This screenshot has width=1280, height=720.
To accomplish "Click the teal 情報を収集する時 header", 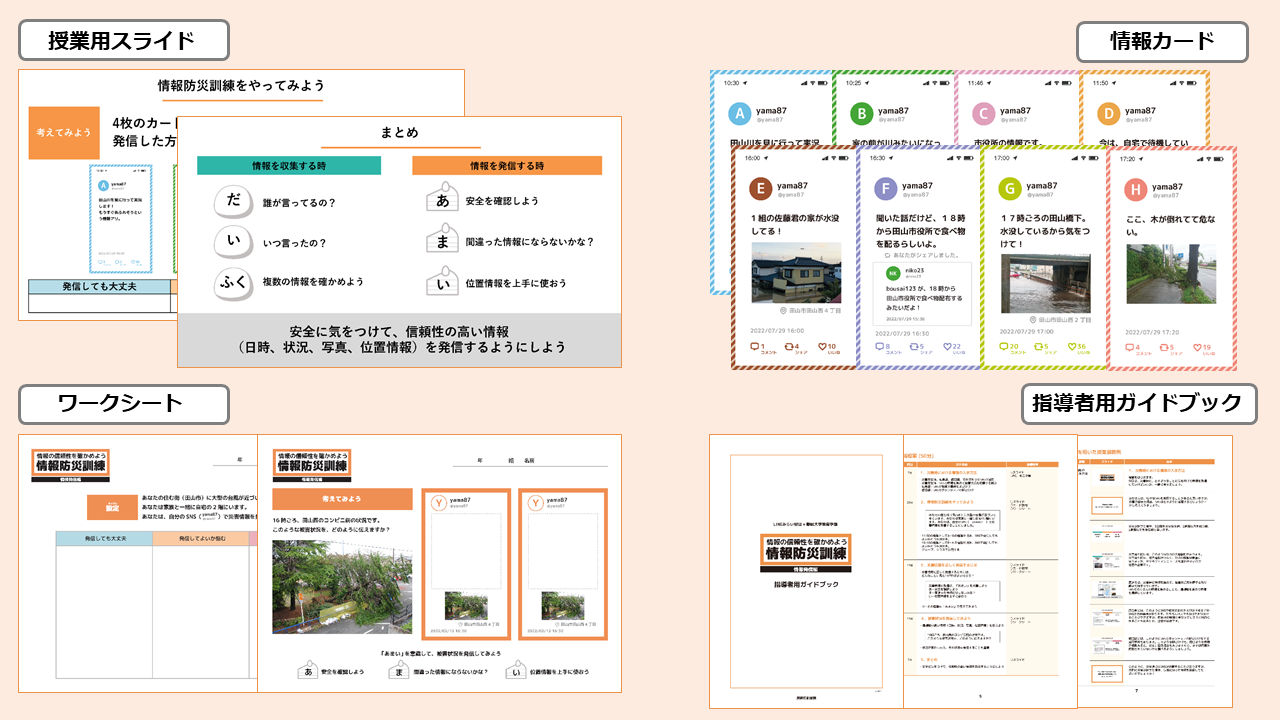I will click(x=289, y=165).
